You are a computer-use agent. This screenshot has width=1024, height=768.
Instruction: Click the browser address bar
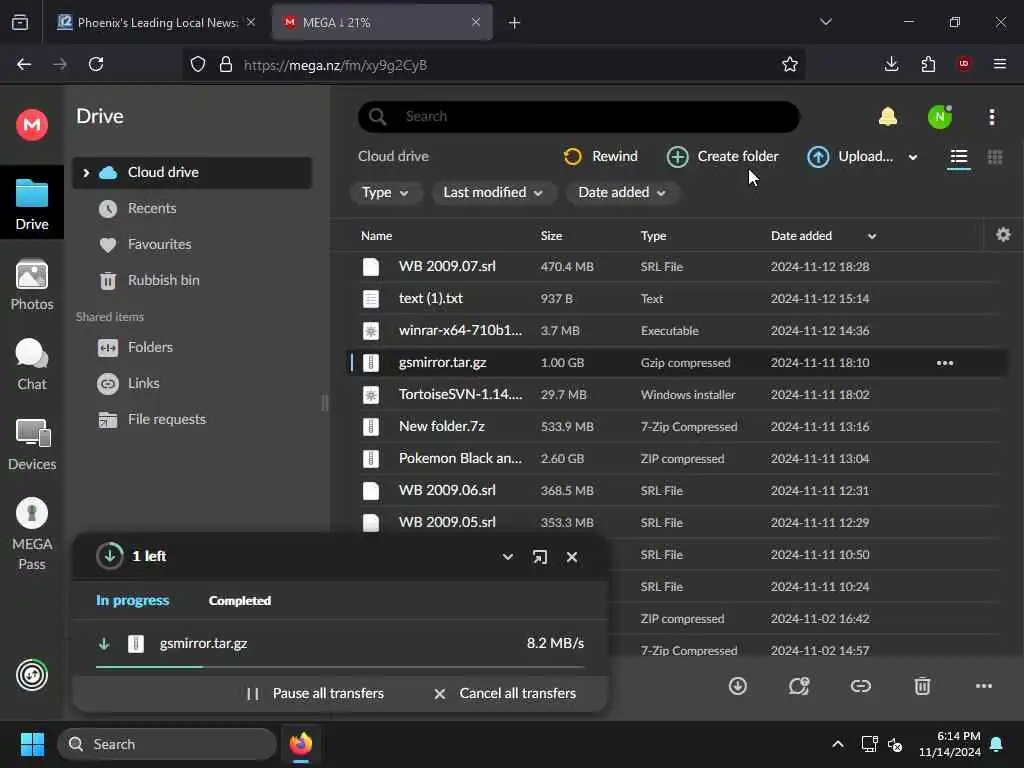pos(494,65)
